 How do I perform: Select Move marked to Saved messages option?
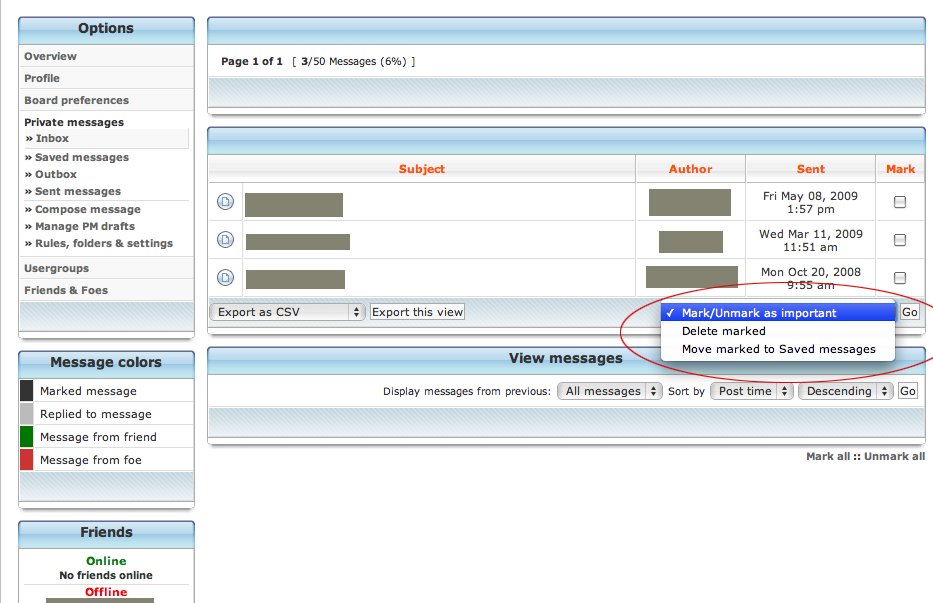coord(778,349)
